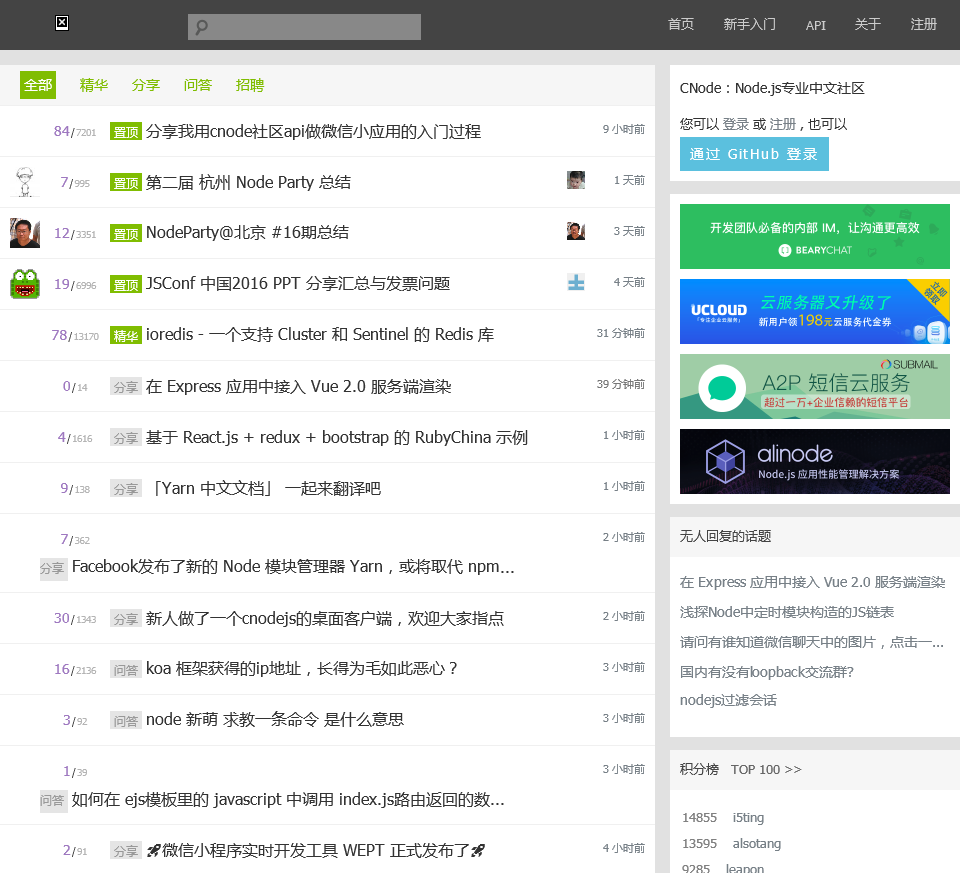The width and height of the screenshot is (960, 873).
Task: Open topic 第二届 杭州 Node Party 总结
Action: coord(249,182)
